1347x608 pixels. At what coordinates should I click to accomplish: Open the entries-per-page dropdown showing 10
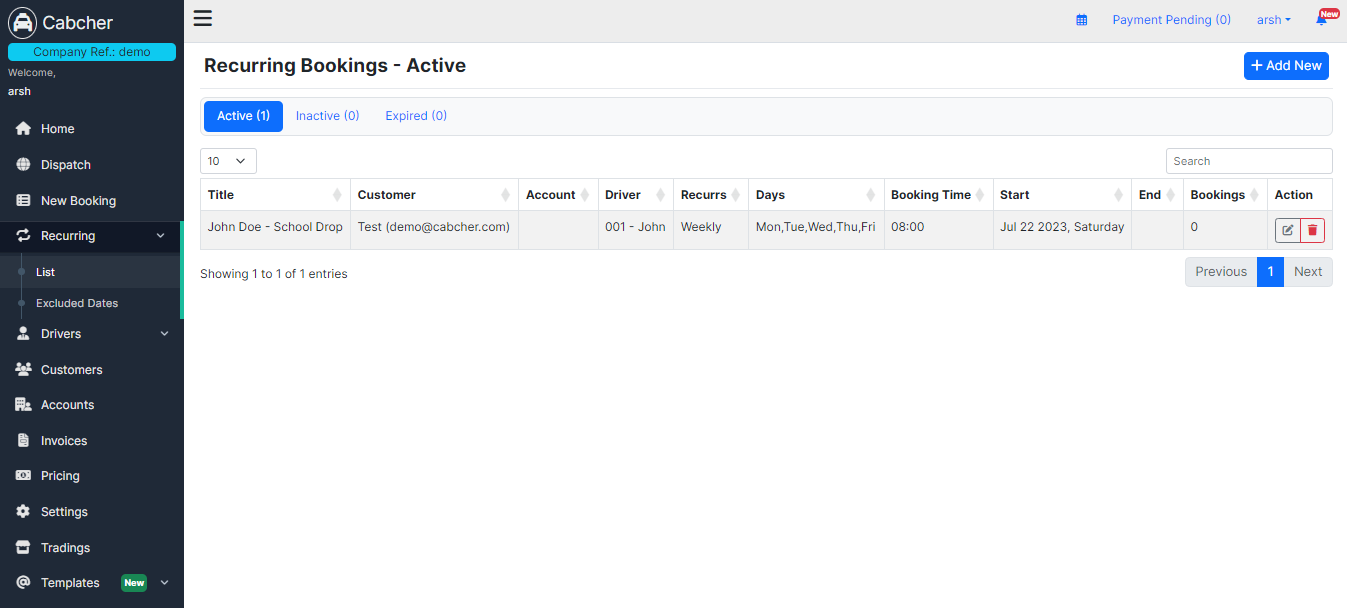pos(228,161)
